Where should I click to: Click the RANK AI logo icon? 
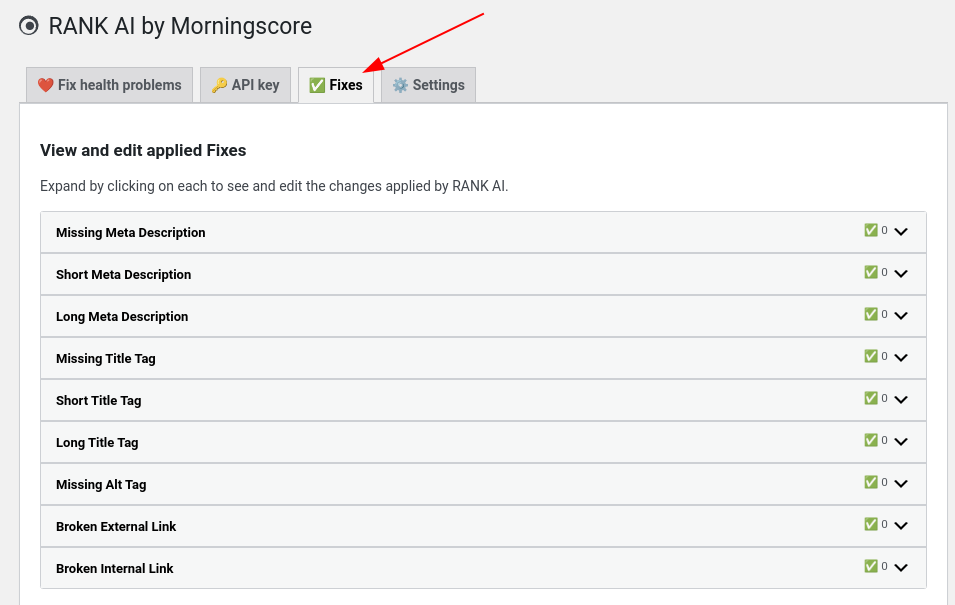click(x=29, y=26)
